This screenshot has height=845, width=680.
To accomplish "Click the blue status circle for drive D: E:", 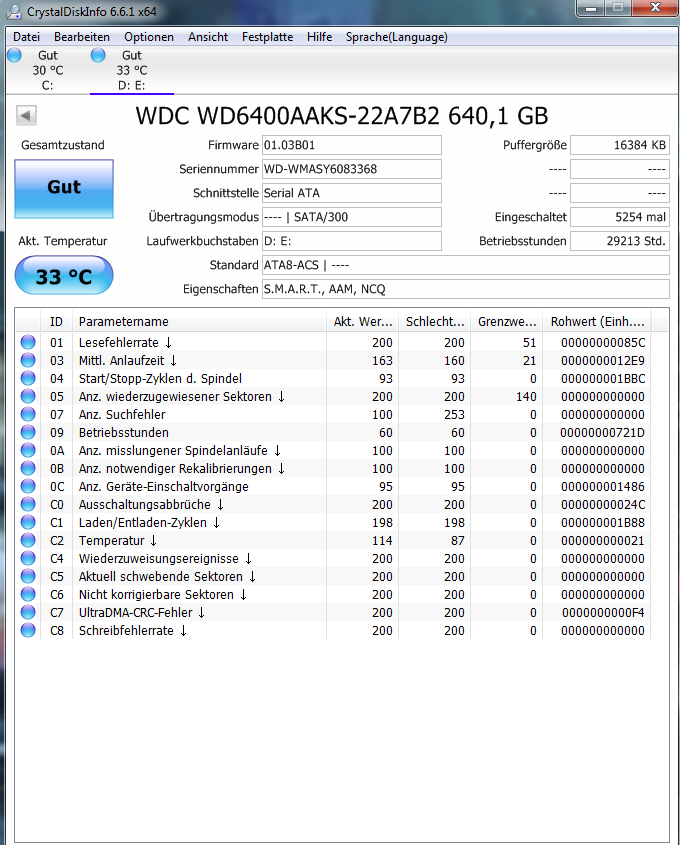I will [x=98, y=55].
